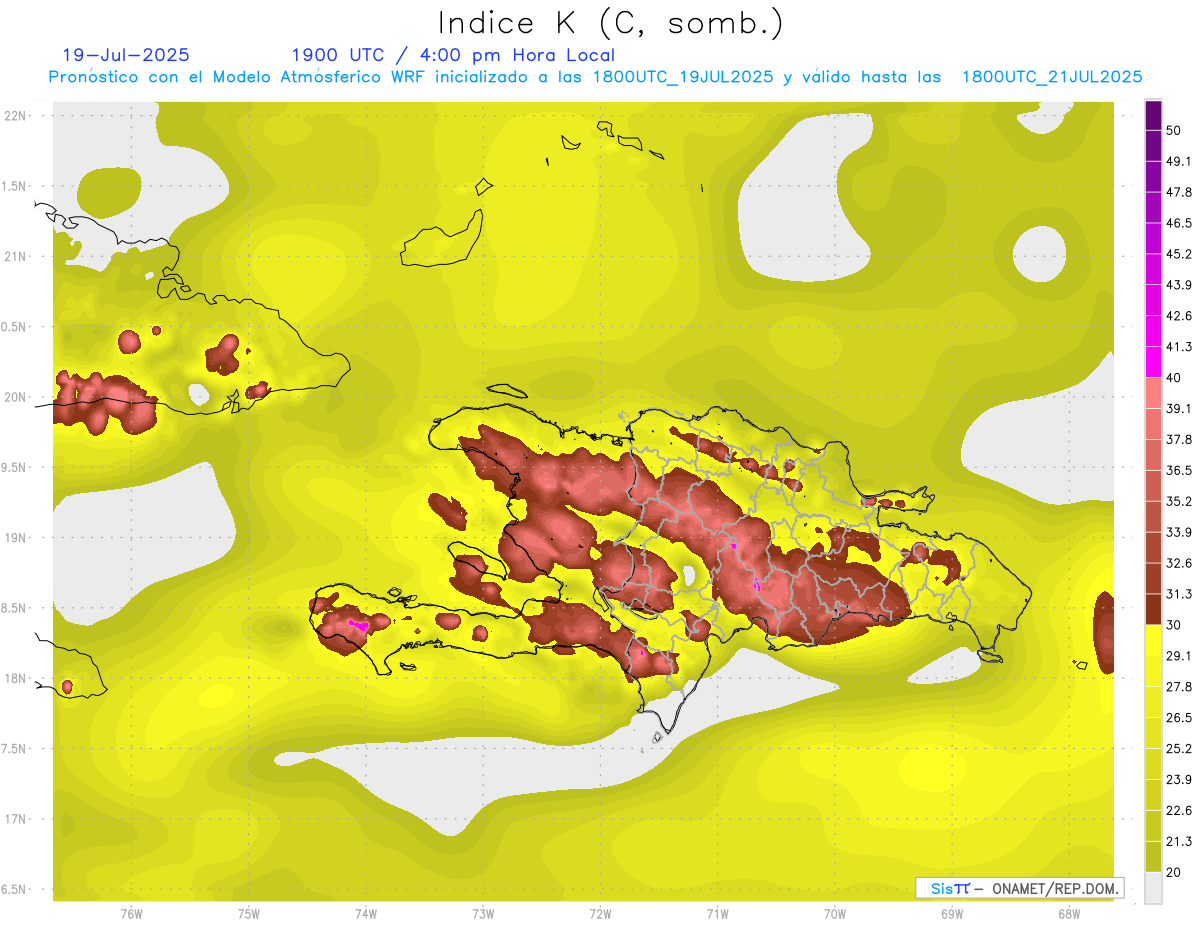The width and height of the screenshot is (1200, 927).
Task: Click "1900 UTC / 4:00 pm Hora Local"
Action: [x=453, y=55]
